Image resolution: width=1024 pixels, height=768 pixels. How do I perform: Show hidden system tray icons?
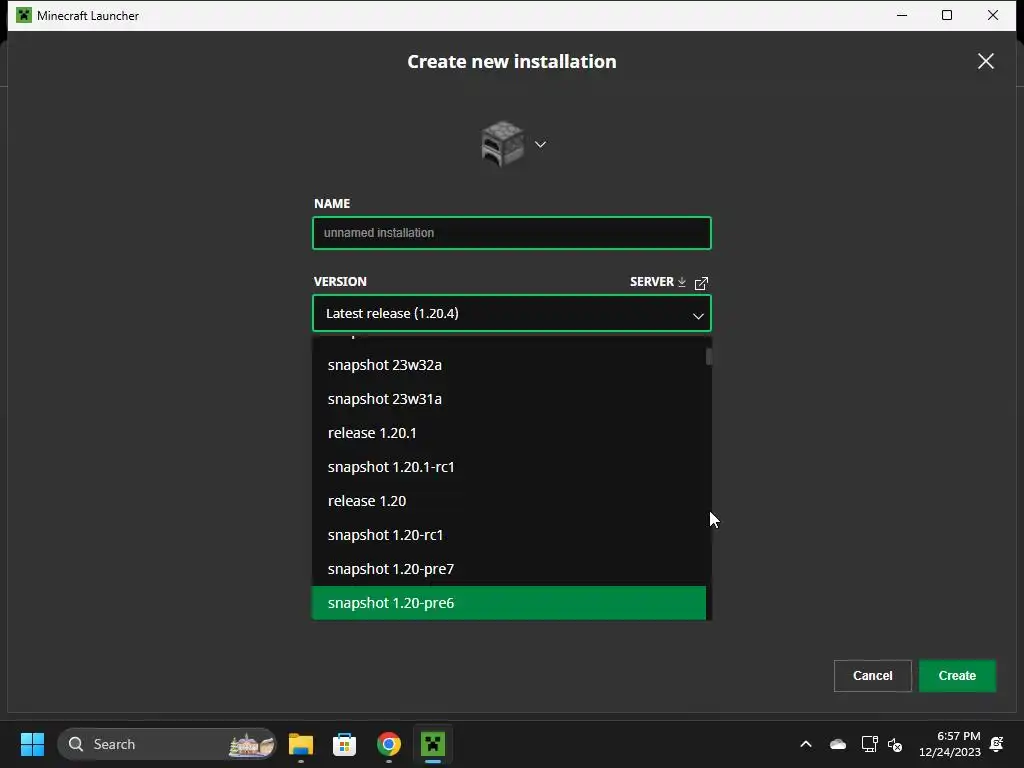click(806, 744)
